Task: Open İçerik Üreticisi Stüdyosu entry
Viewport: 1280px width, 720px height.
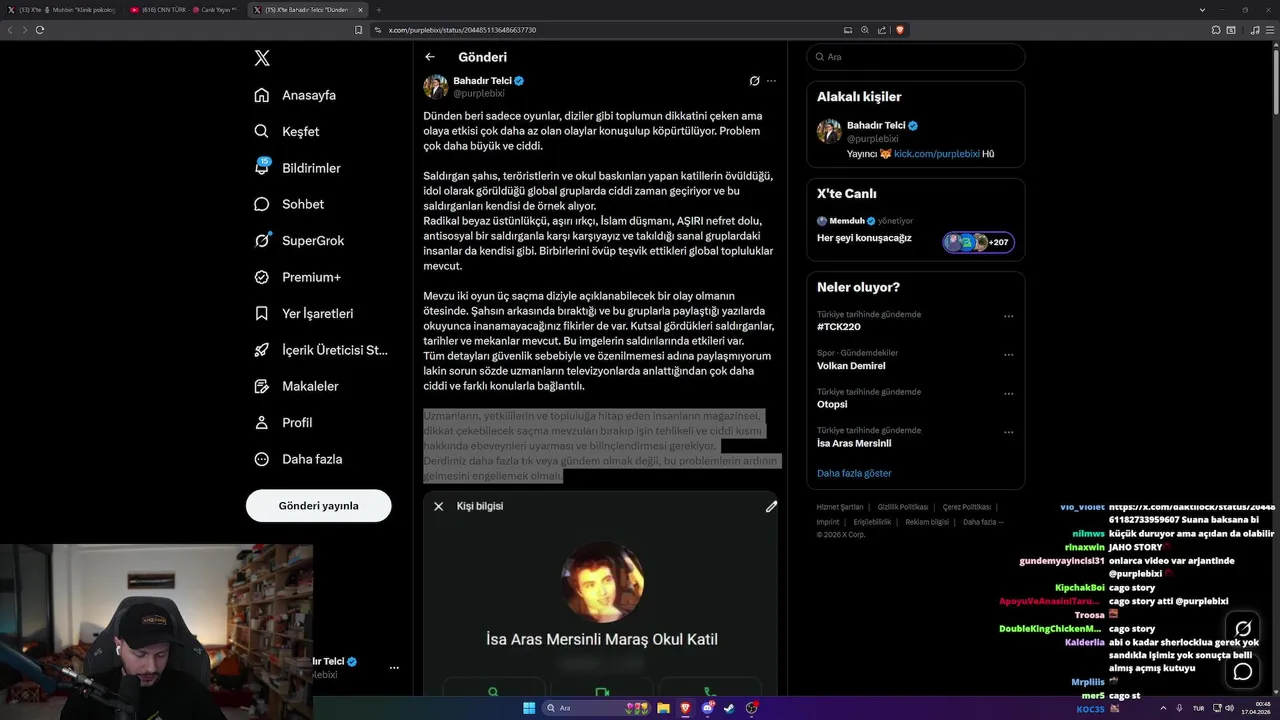Action: (x=320, y=350)
